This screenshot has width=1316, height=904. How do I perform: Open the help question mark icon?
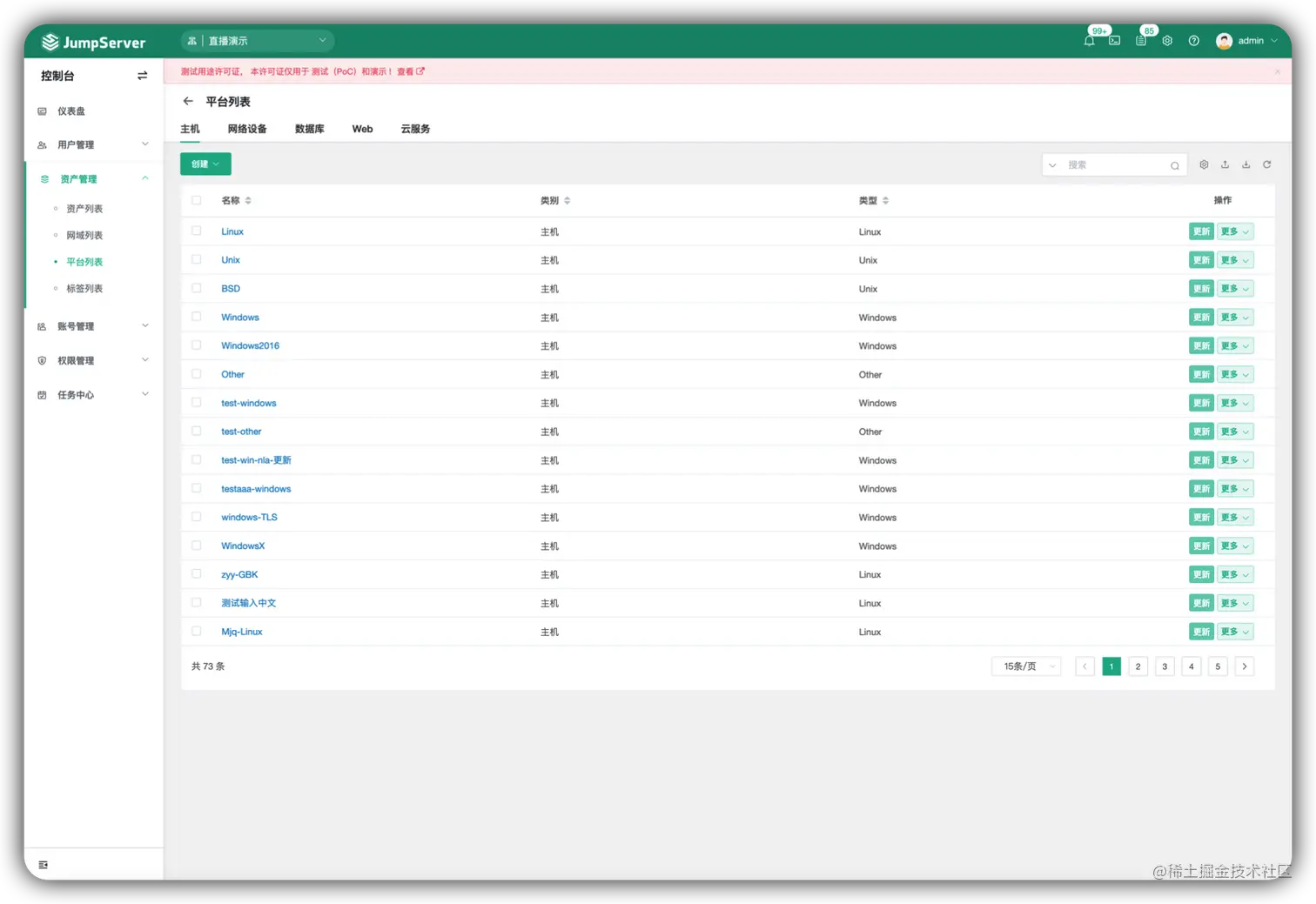click(1193, 41)
